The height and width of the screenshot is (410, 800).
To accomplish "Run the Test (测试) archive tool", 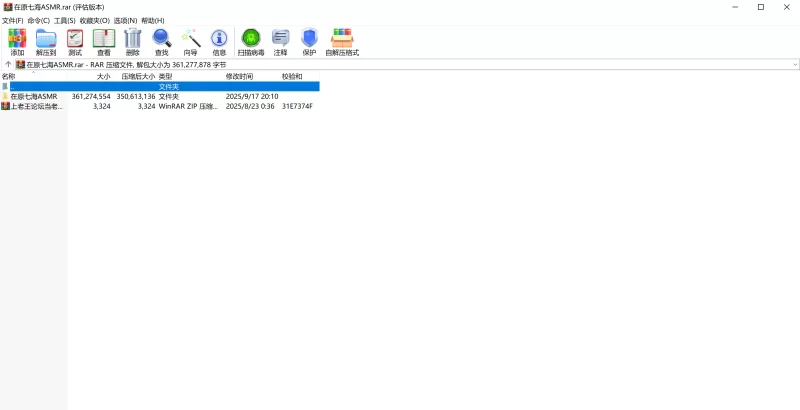I will 75,42.
